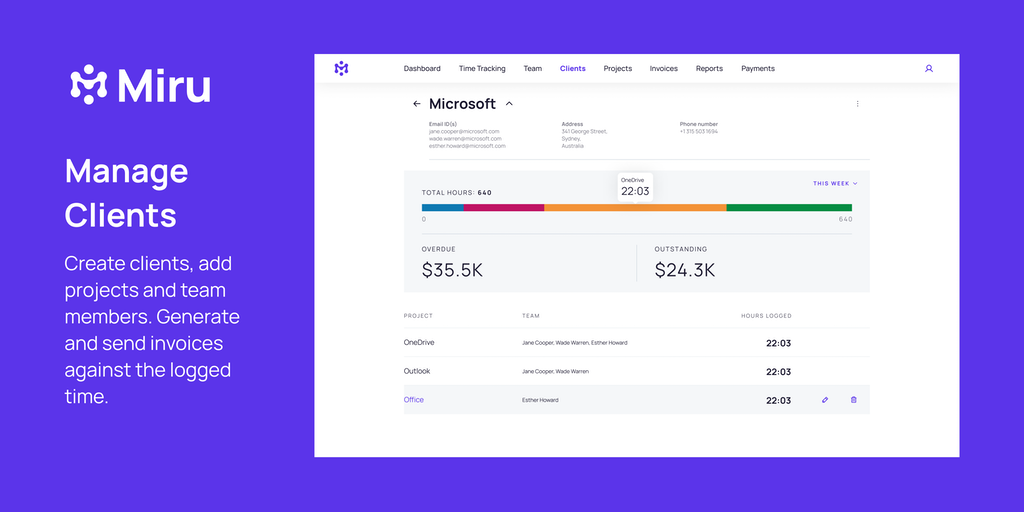Open the Reports tab
The height and width of the screenshot is (512, 1024).
tap(709, 69)
